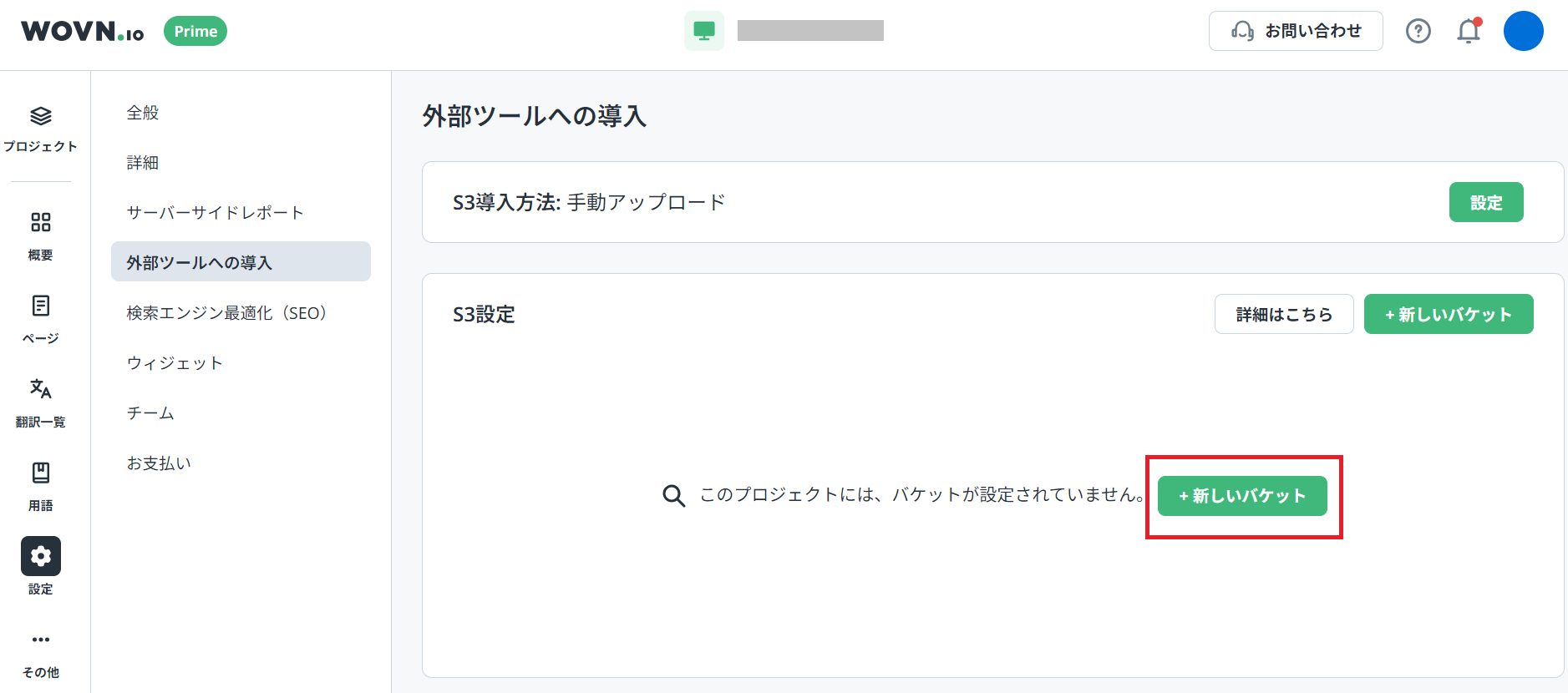The width and height of the screenshot is (1568, 693).
Task: Click the お問い合わせ contact button
Action: [1295, 31]
